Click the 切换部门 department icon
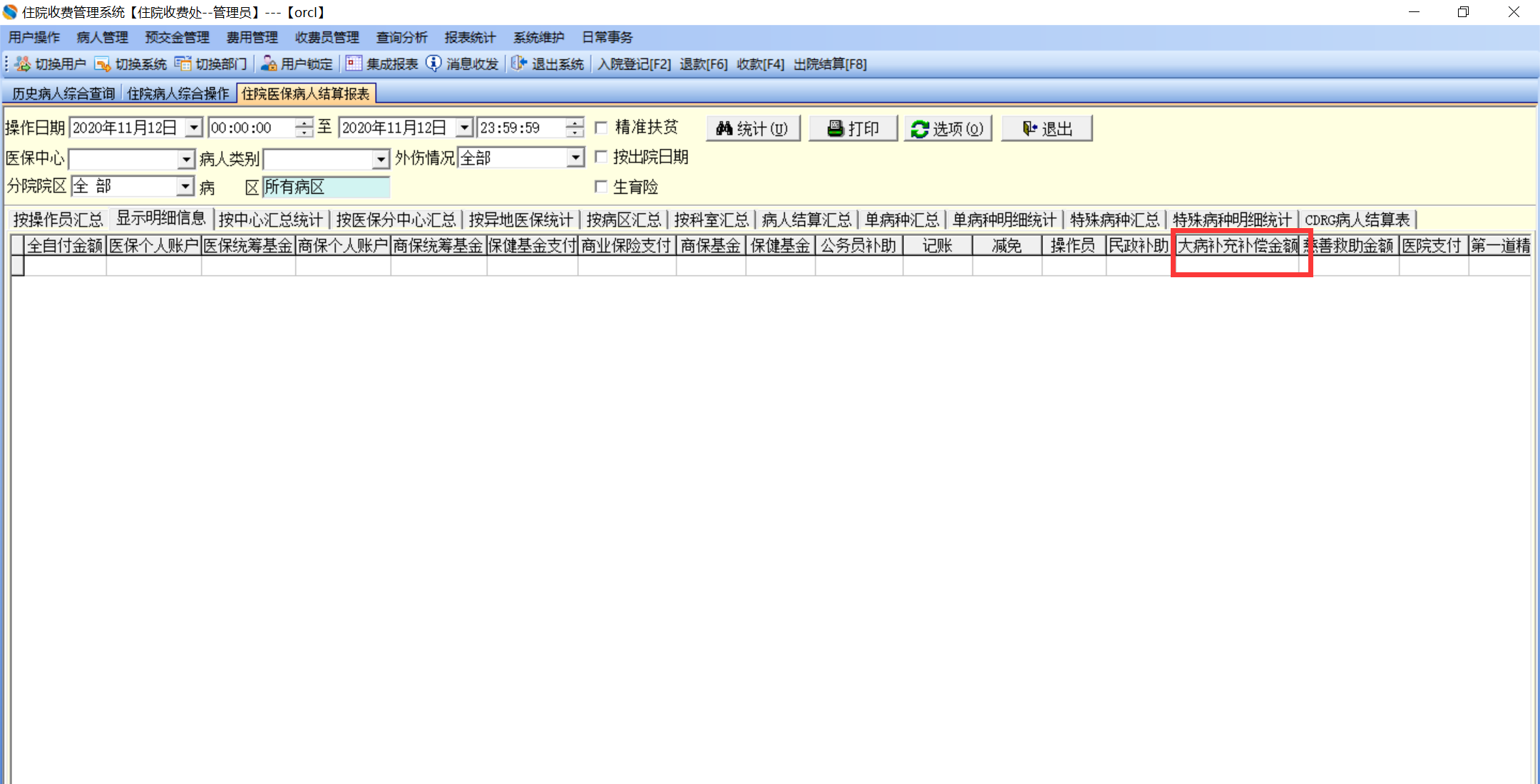The image size is (1540, 784). click(x=183, y=64)
